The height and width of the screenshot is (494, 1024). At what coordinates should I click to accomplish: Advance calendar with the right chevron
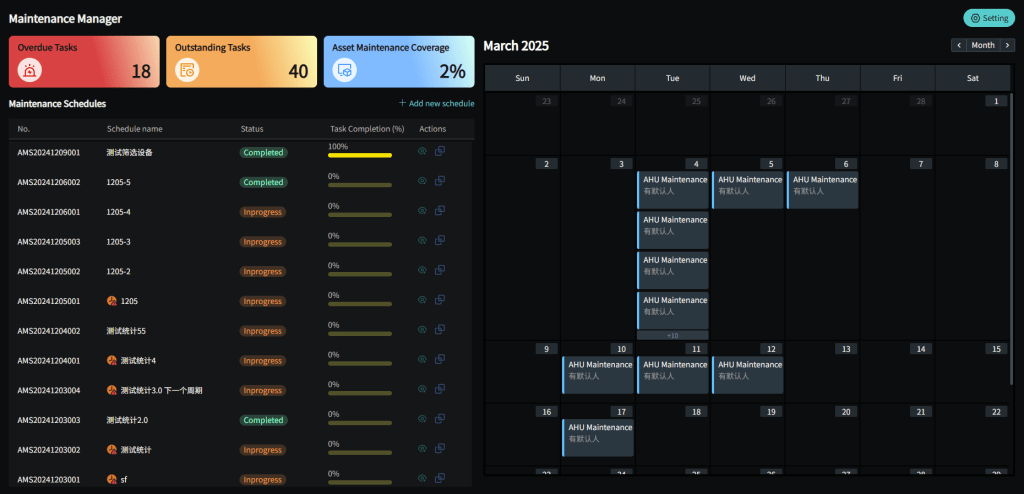[x=1006, y=45]
